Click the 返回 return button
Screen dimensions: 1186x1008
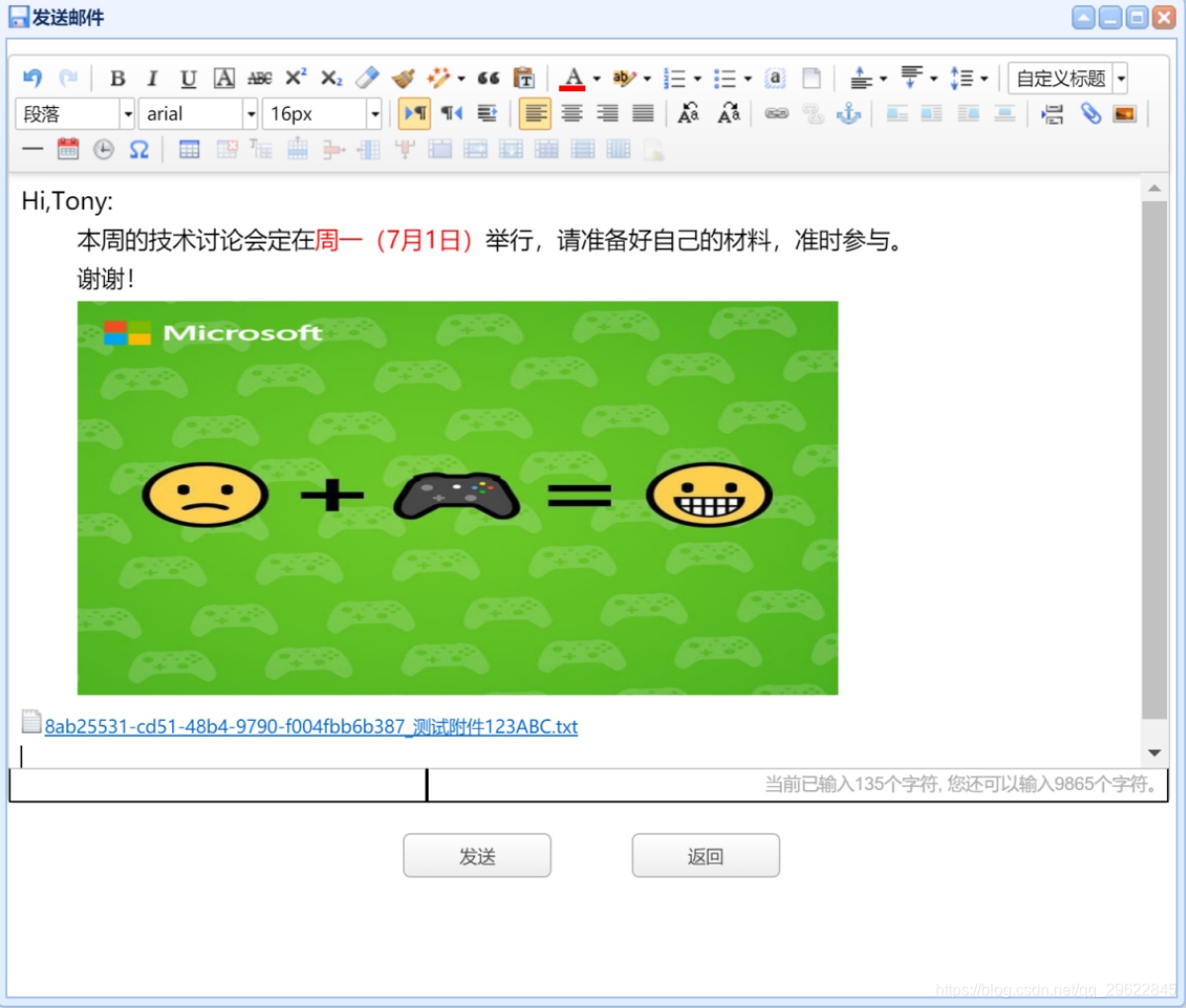[x=705, y=856]
